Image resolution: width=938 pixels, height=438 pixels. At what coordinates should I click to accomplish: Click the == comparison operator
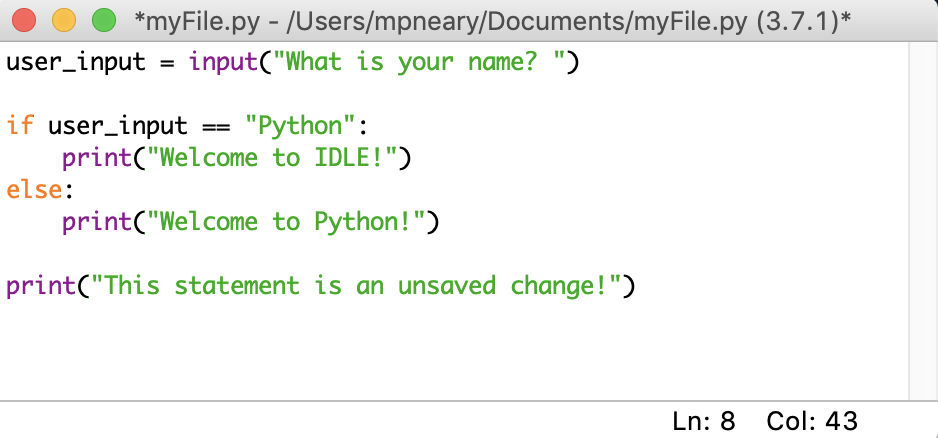216,127
